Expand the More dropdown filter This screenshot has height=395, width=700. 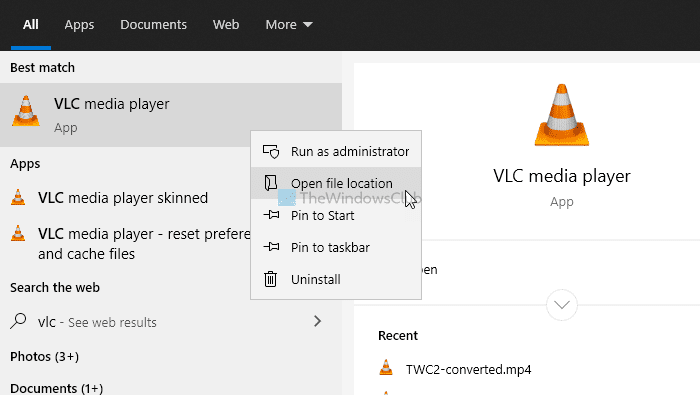(x=289, y=25)
